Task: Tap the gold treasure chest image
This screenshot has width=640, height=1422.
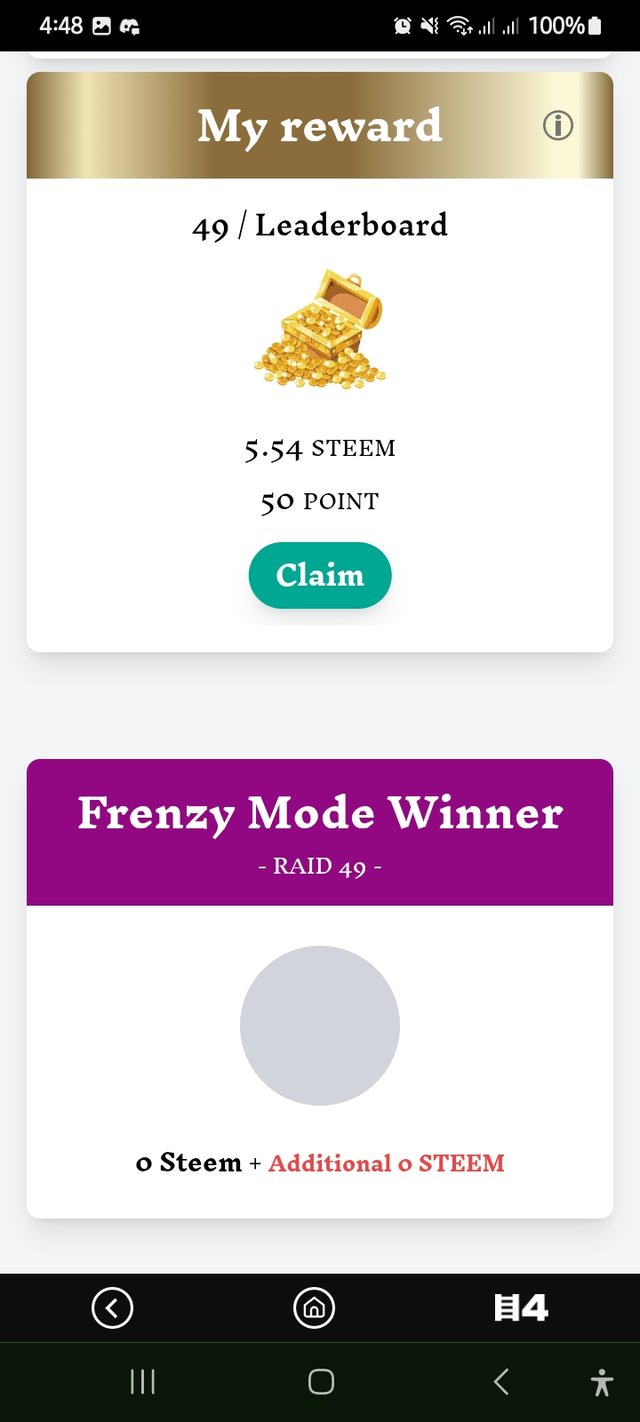Action: 320,328
